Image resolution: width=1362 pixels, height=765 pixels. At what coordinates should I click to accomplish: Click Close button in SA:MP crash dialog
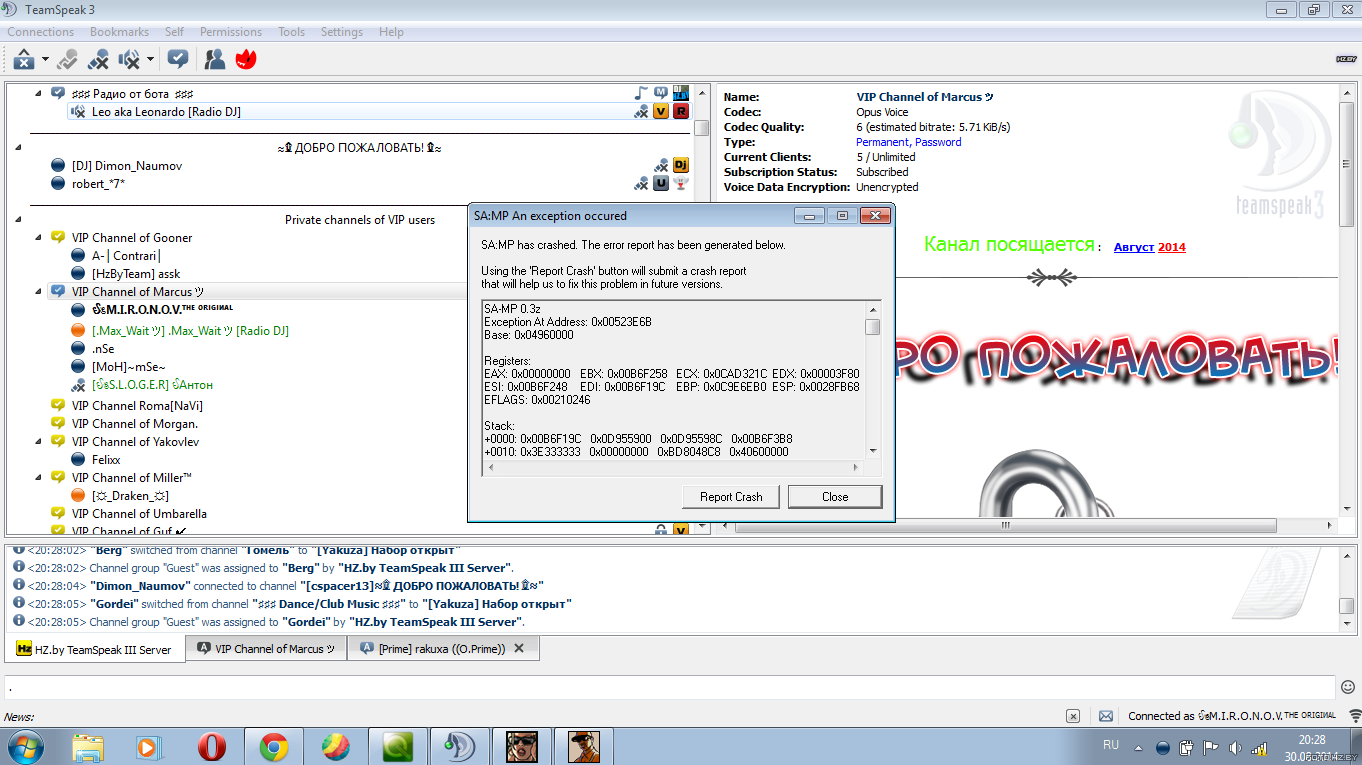coord(835,496)
